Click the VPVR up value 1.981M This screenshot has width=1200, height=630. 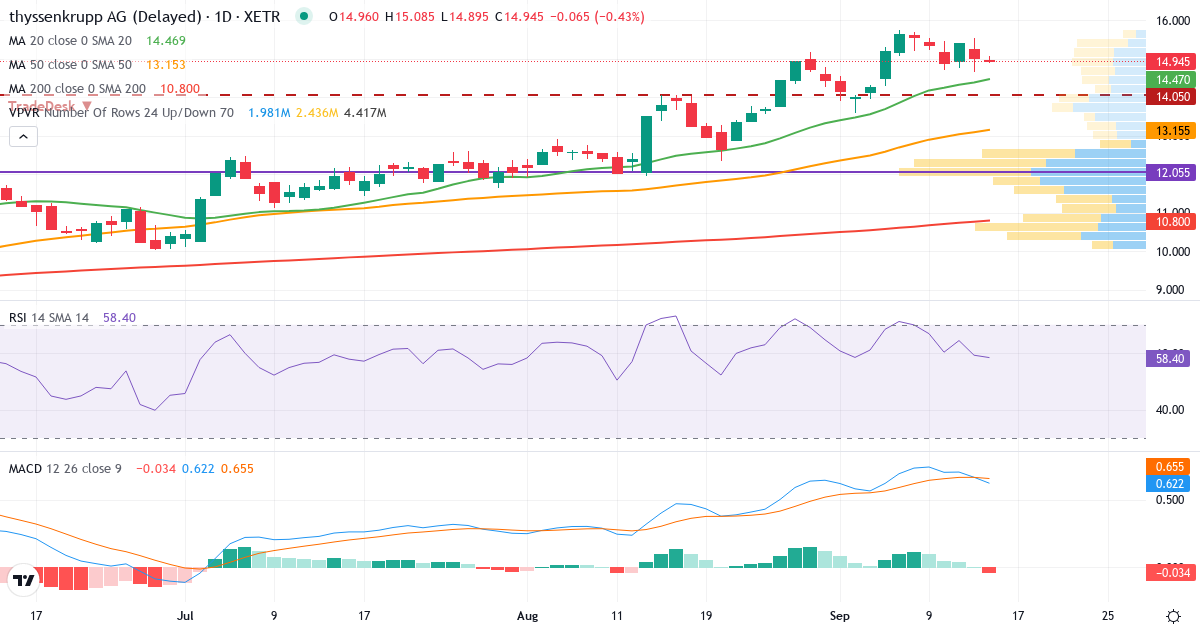pyautogui.click(x=269, y=113)
